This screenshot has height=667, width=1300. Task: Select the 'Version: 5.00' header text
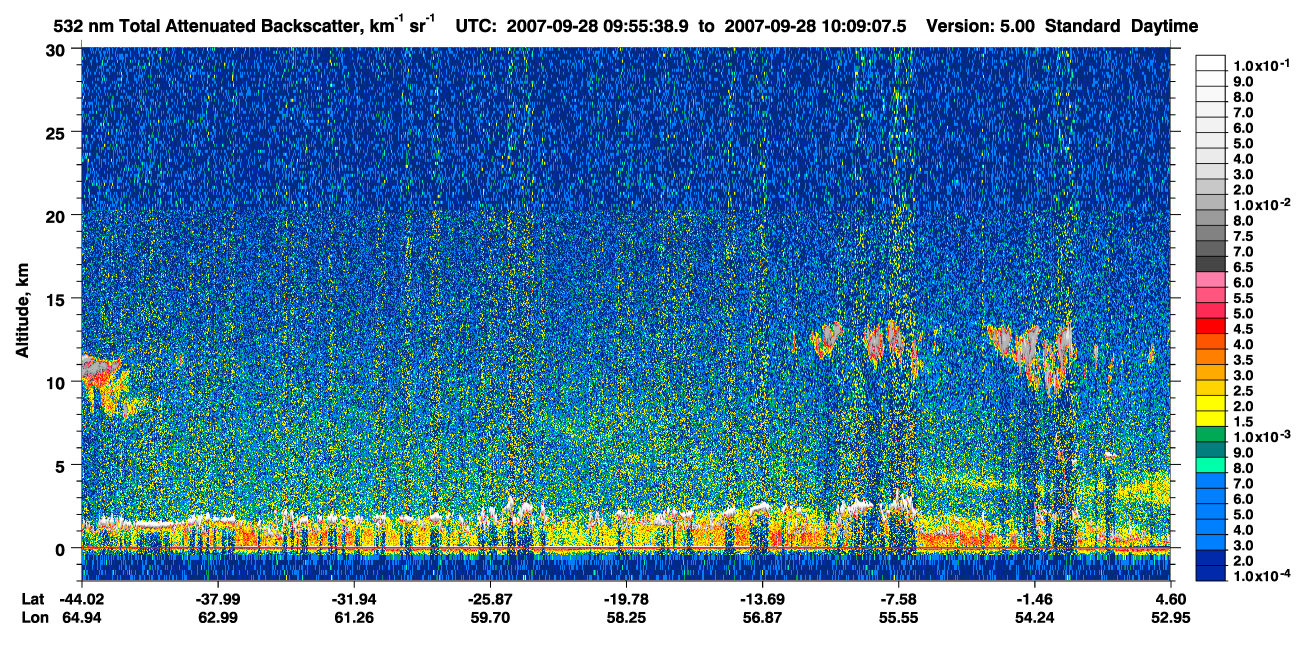point(981,26)
